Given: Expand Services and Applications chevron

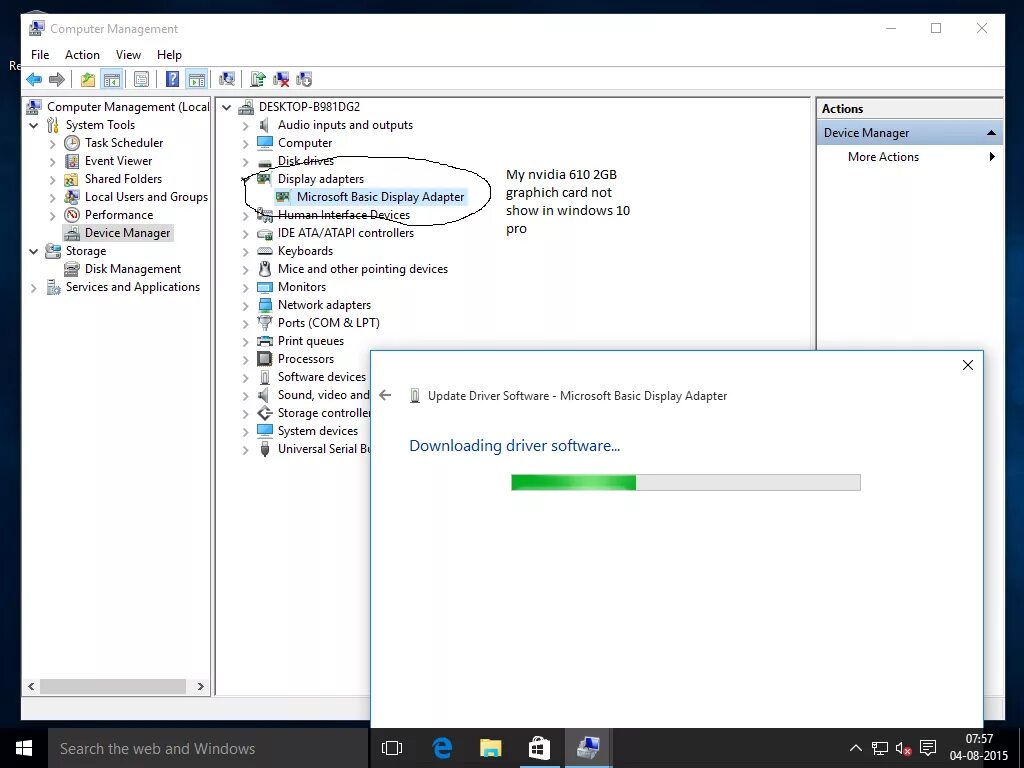Looking at the screenshot, I should 34,287.
